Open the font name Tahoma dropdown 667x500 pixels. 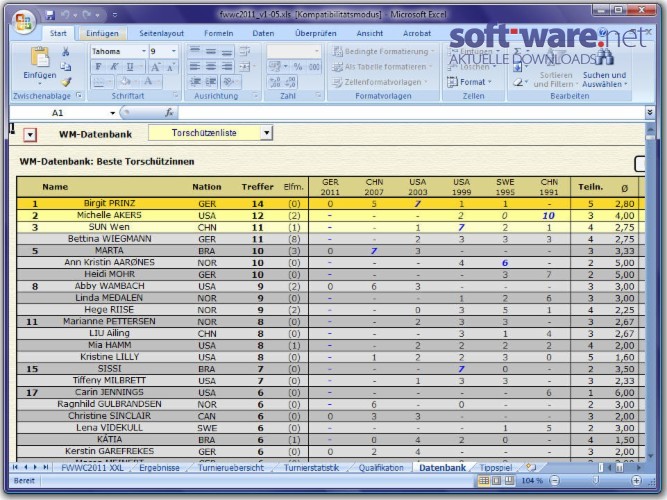[x=144, y=51]
